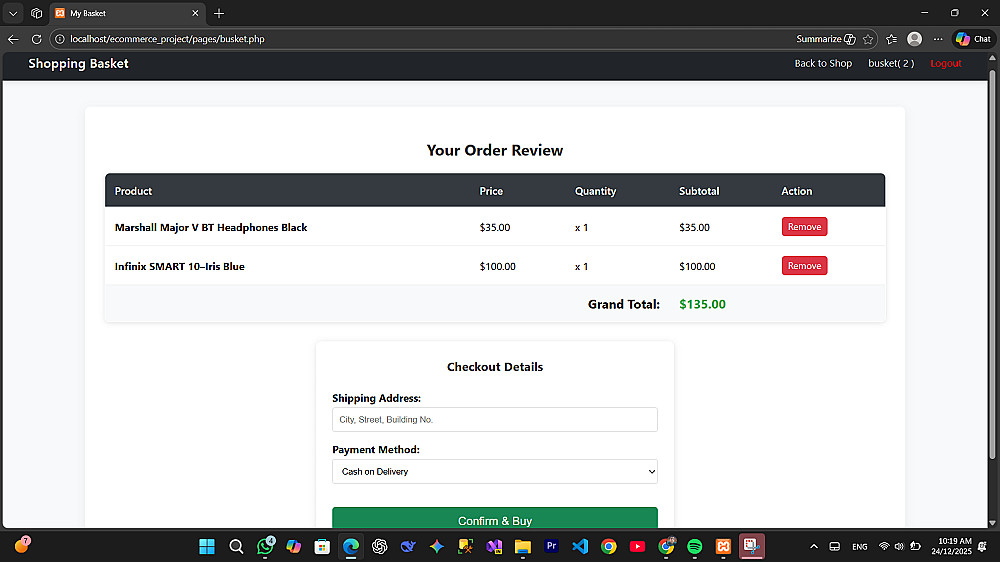1000x562 pixels.
Task: Click Confirm & Buy button
Action: coord(495,518)
